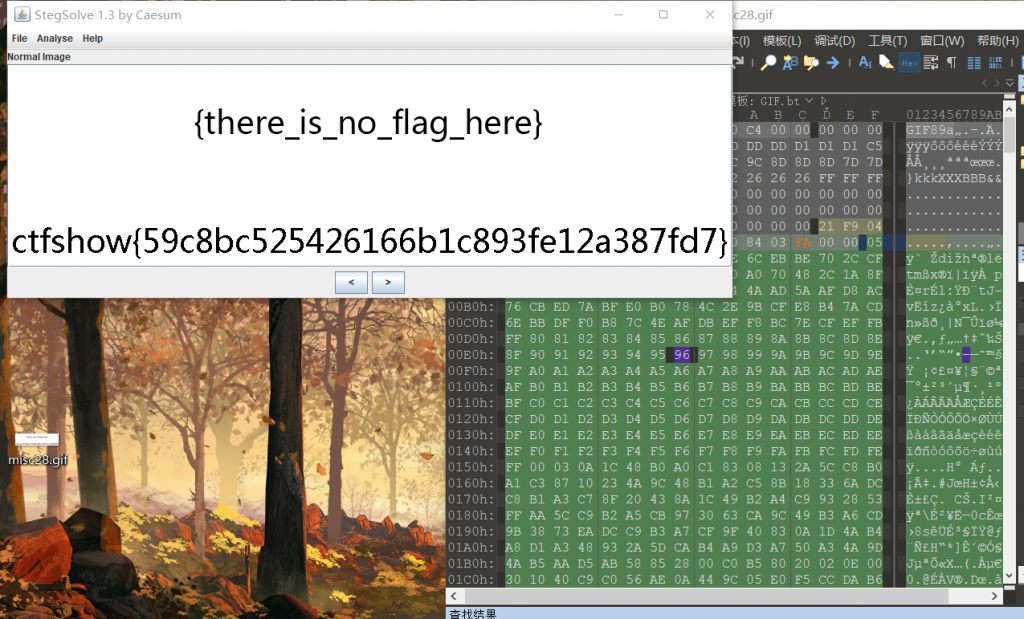1024x619 pixels.
Task: Open the font settings icon
Action: (x=866, y=63)
